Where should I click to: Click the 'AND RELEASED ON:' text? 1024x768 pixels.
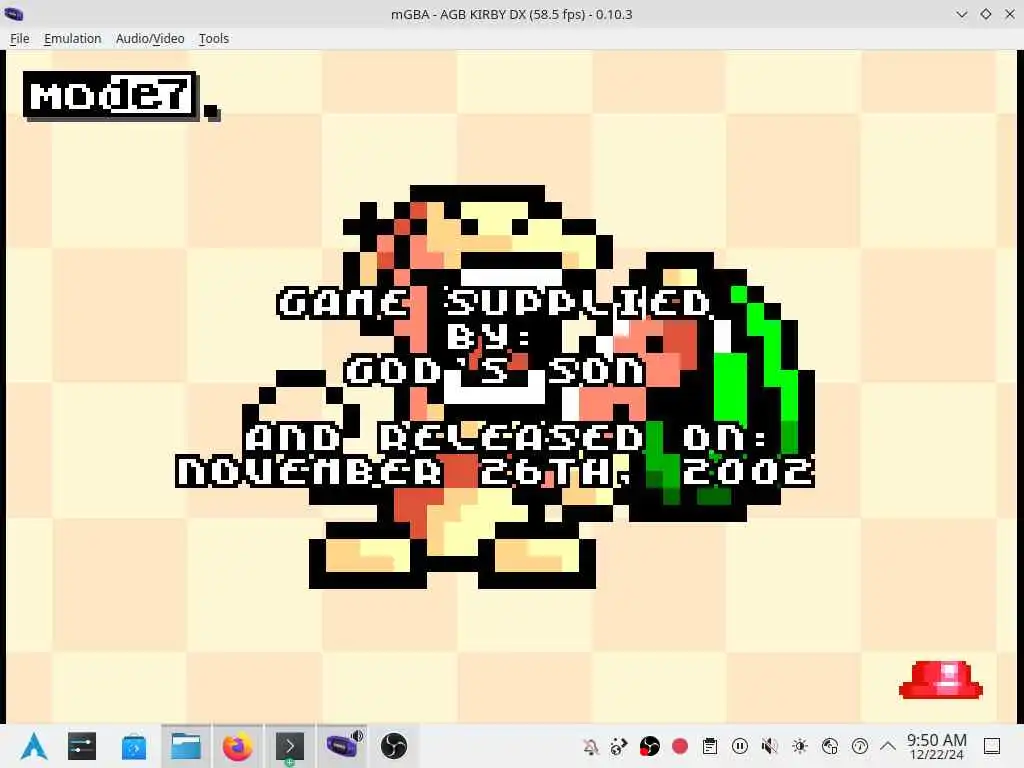[507, 438]
